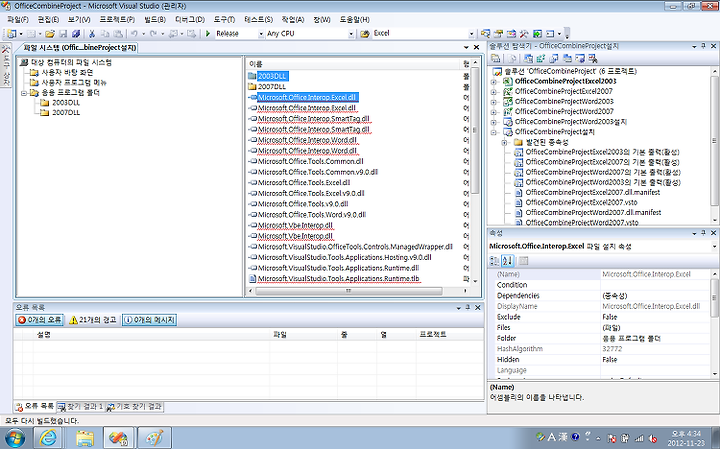720x449 pixels.
Task: Open Registry Editor from Solution Explorer toolbar
Action: 541,58
